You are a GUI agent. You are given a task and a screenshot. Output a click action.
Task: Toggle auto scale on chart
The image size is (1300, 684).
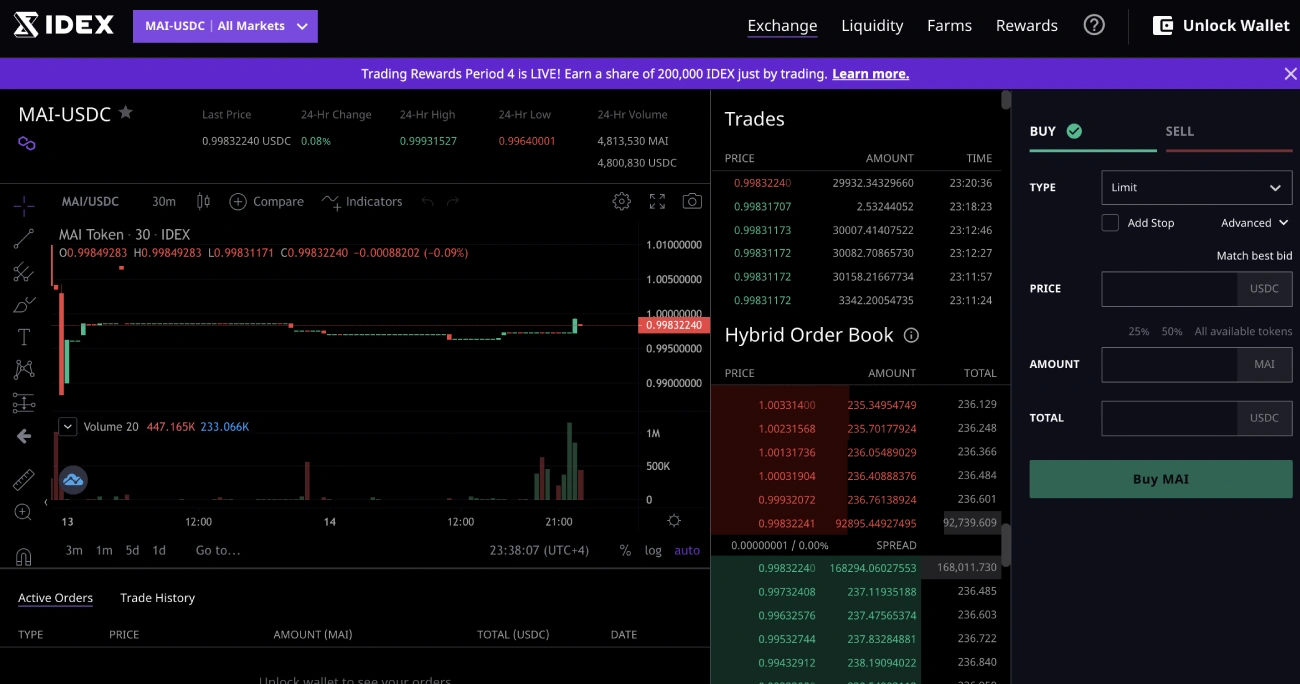(687, 550)
